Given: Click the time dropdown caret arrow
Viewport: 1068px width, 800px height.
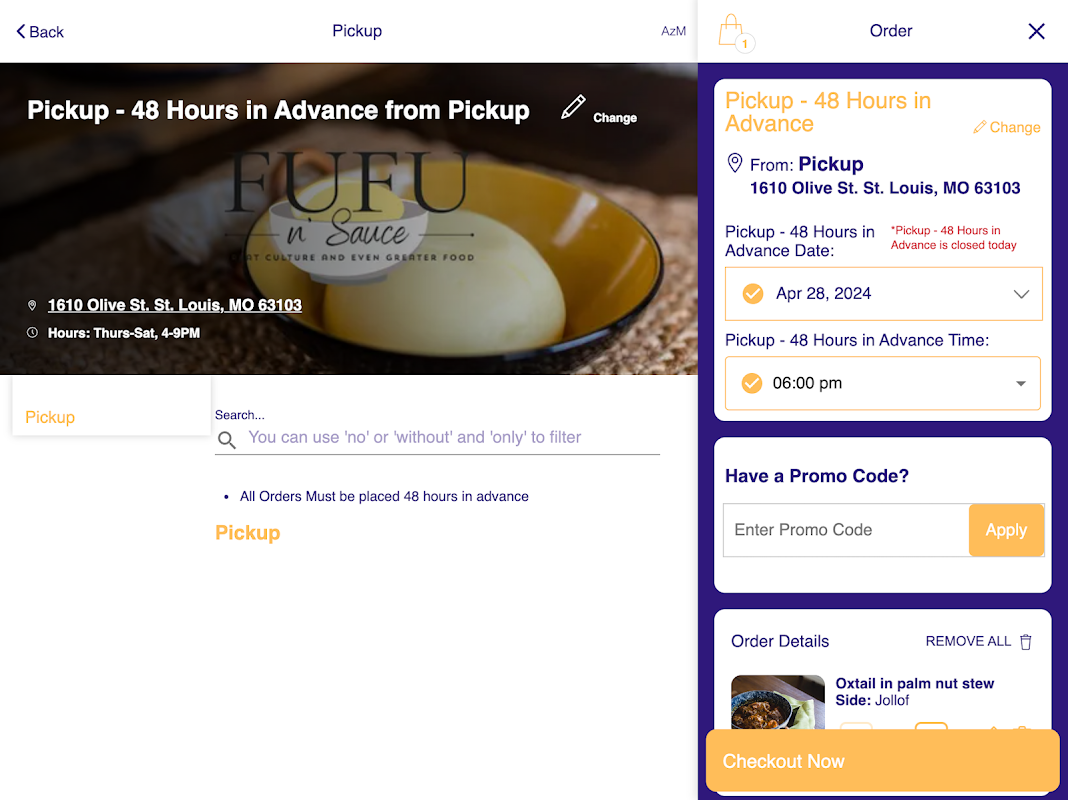Looking at the screenshot, I should pos(1020,383).
